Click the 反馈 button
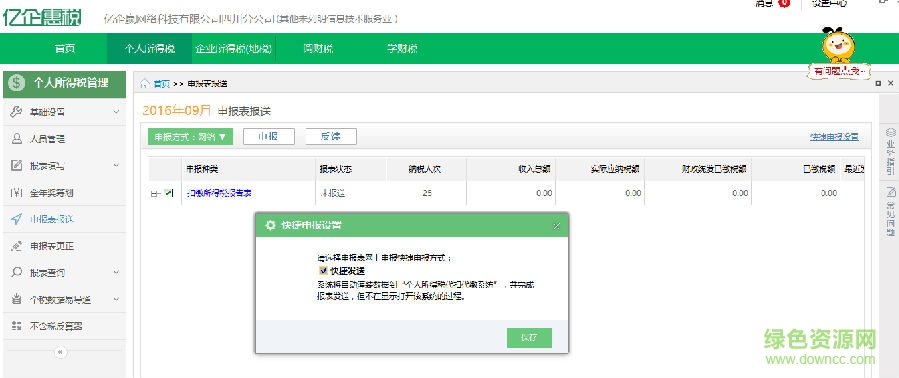The height and width of the screenshot is (378, 899). point(331,137)
